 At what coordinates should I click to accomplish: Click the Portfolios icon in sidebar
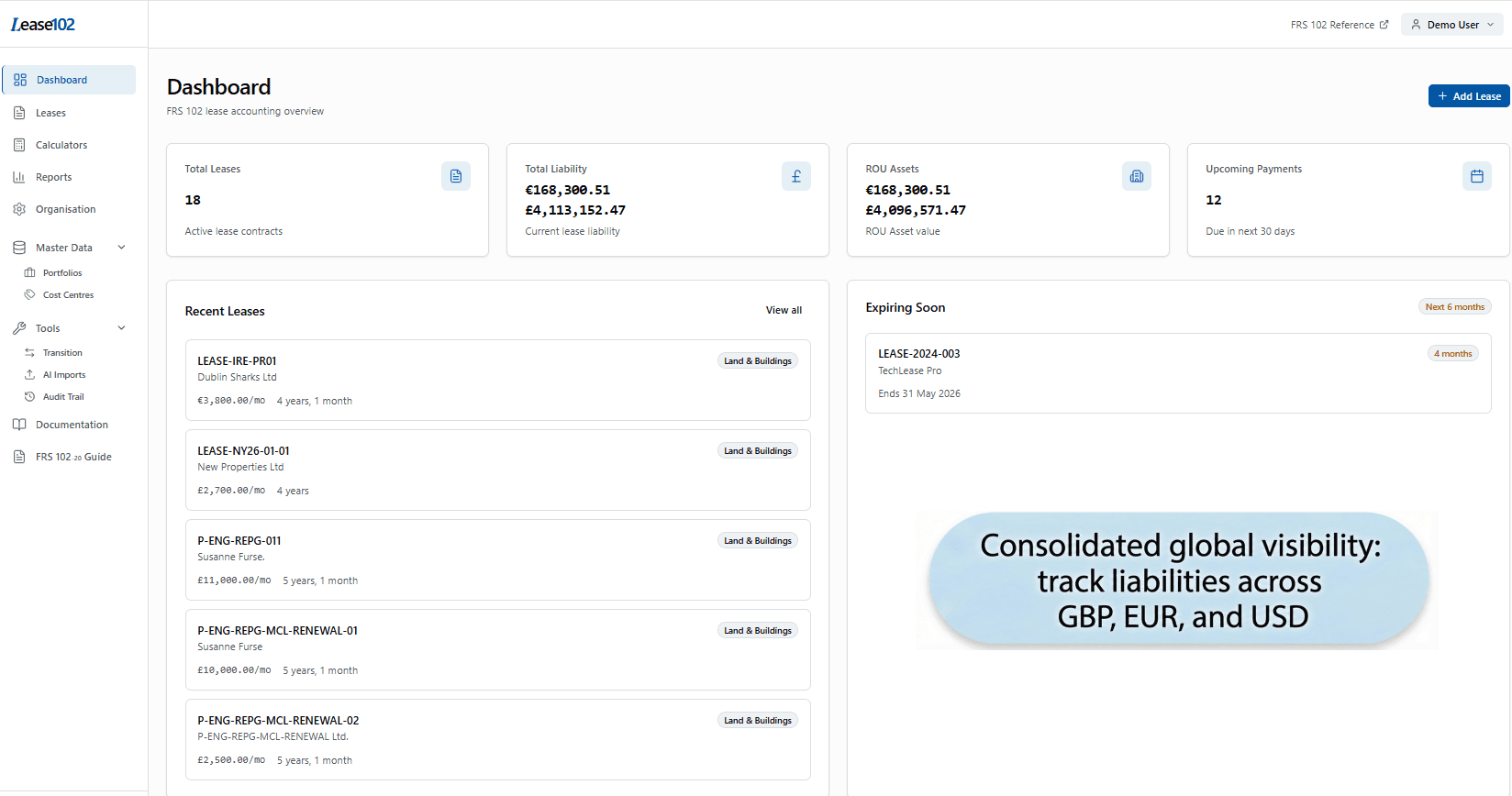coord(29,272)
